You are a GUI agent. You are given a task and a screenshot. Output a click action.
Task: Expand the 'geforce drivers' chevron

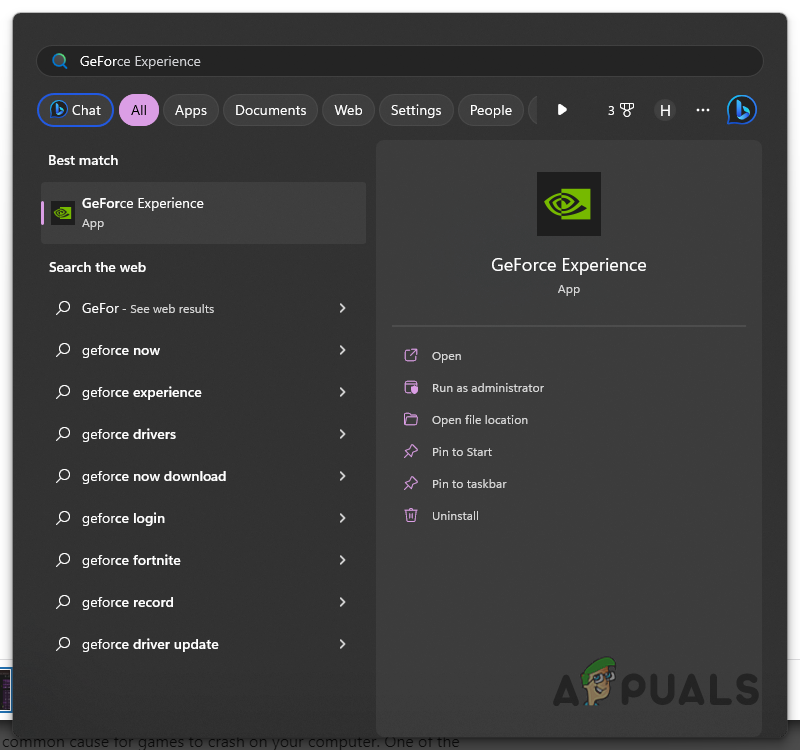click(x=342, y=434)
